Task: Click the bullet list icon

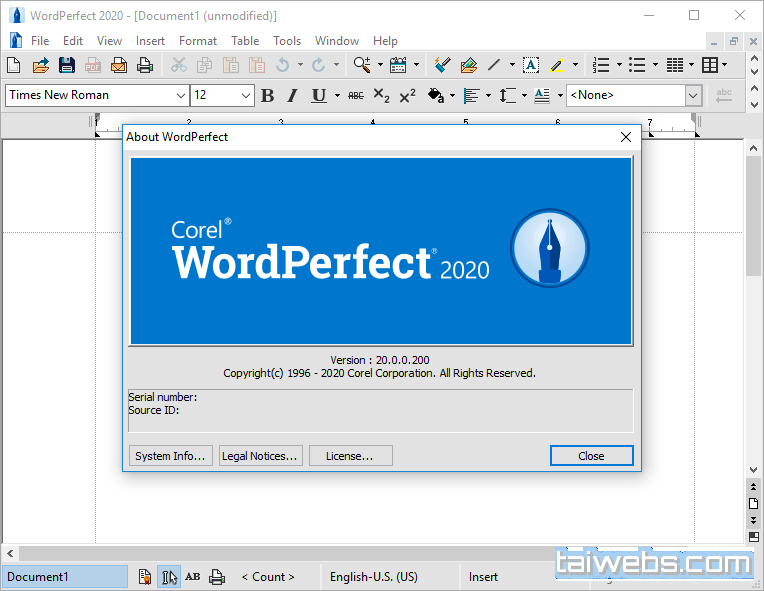Action: [x=637, y=65]
